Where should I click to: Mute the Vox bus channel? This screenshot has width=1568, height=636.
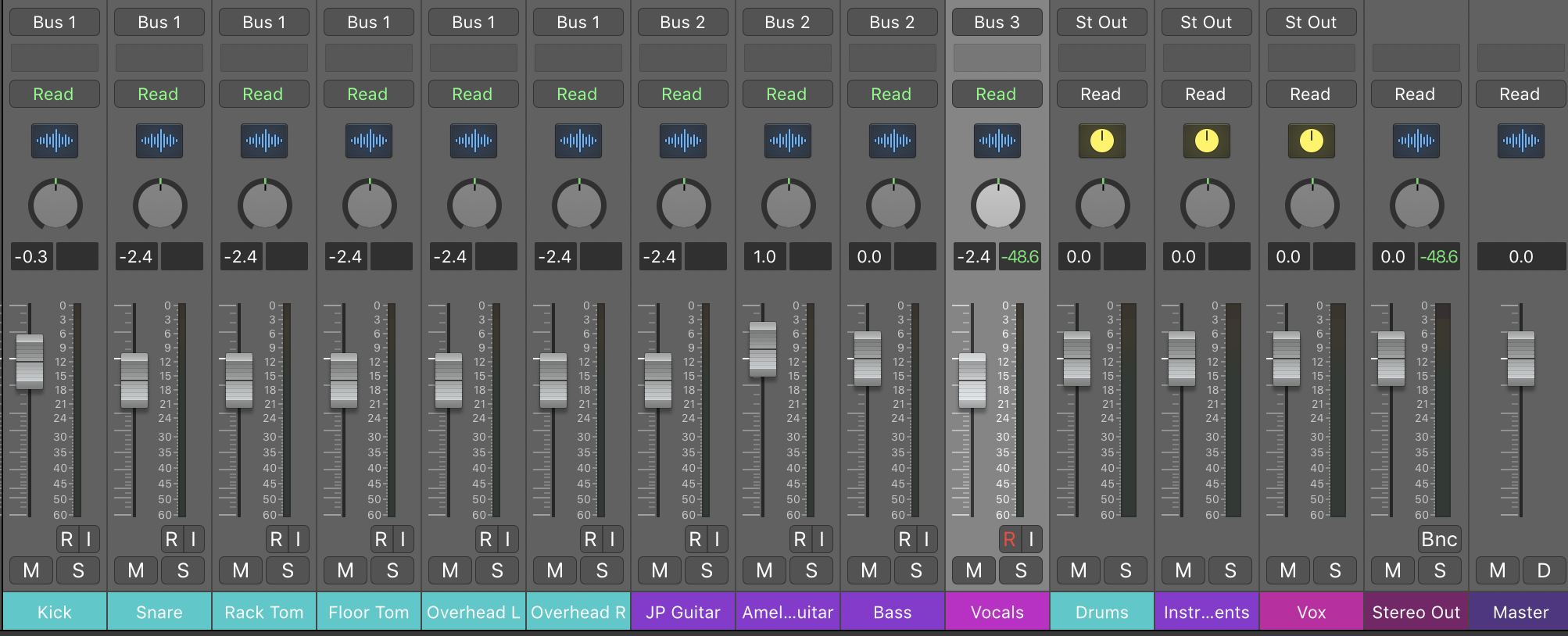point(1288,570)
